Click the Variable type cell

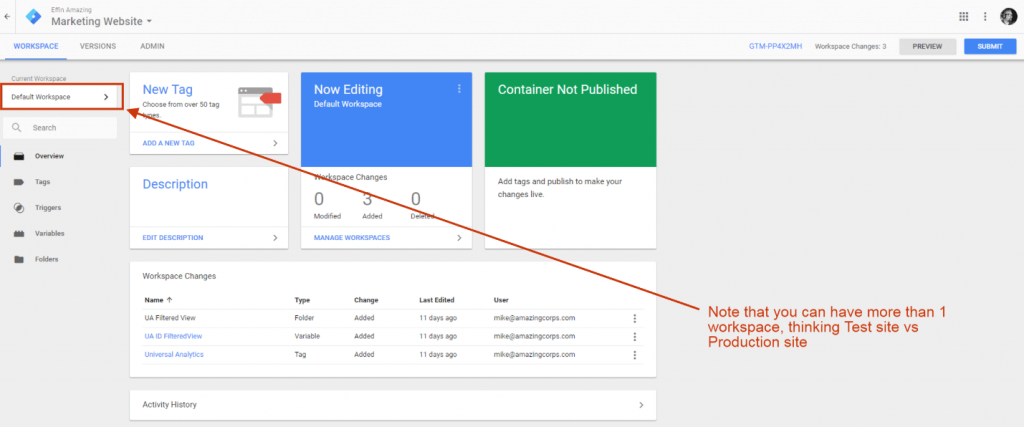coord(307,336)
